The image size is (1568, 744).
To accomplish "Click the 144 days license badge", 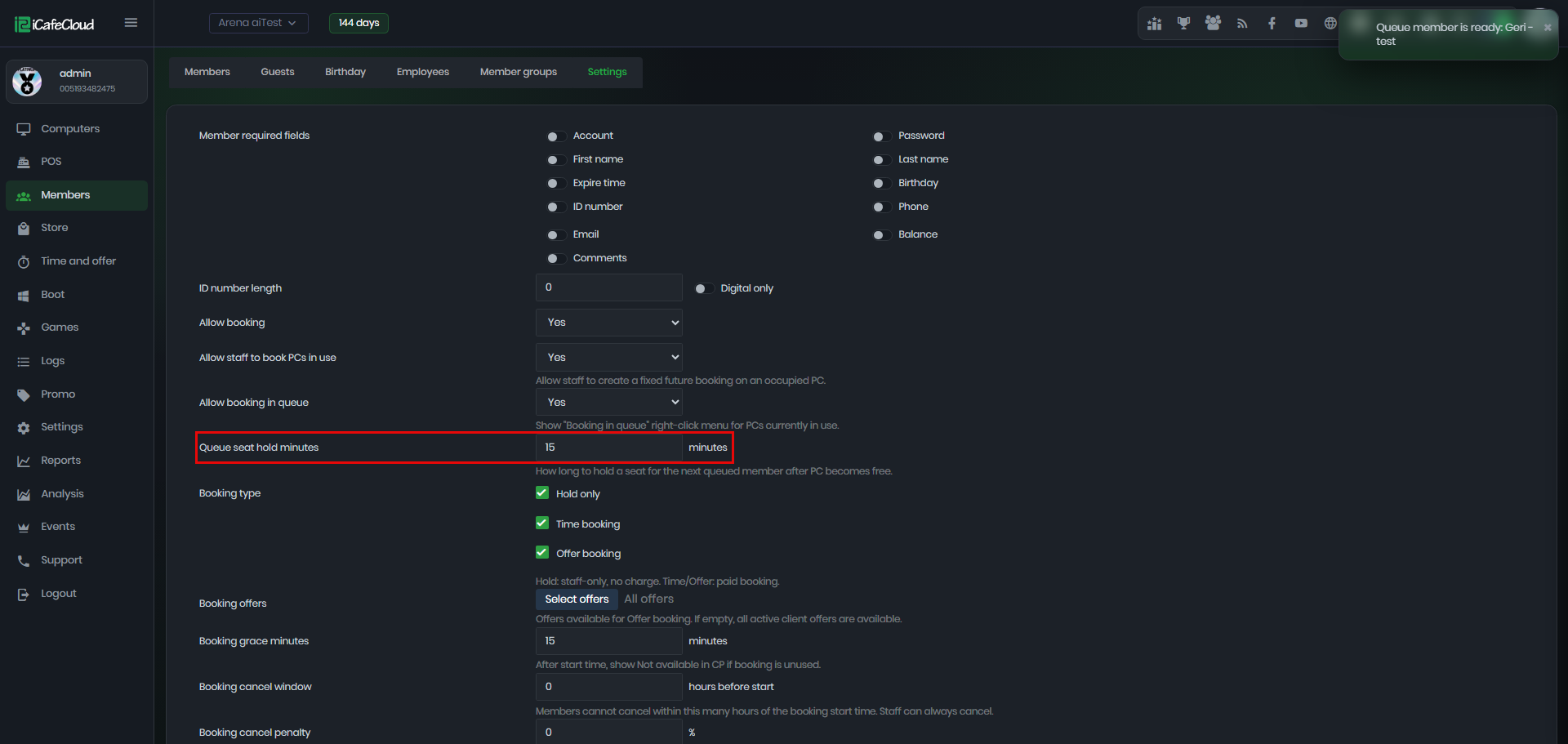I will pyautogui.click(x=359, y=23).
